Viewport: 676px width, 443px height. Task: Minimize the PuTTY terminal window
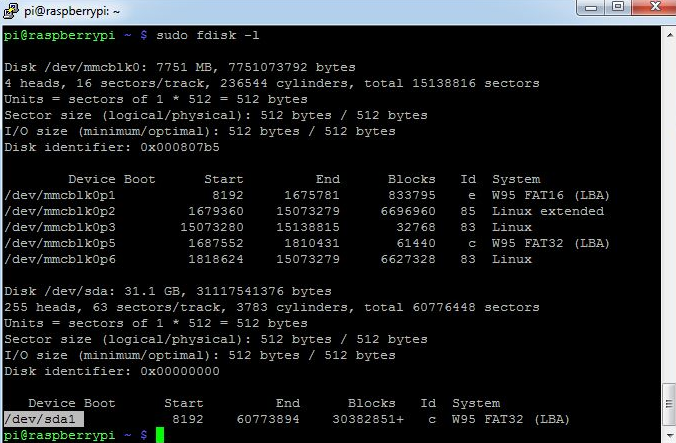[x=591, y=7]
